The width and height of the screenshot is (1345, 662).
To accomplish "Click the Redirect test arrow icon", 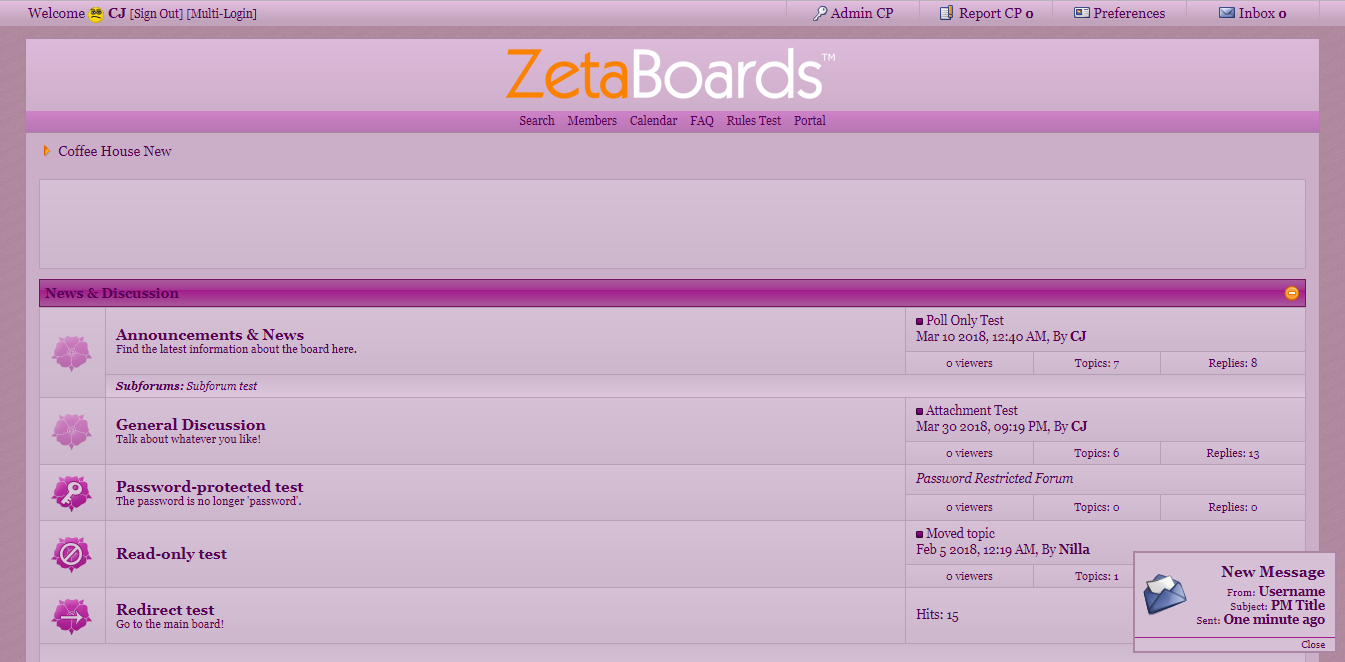I will (x=72, y=616).
